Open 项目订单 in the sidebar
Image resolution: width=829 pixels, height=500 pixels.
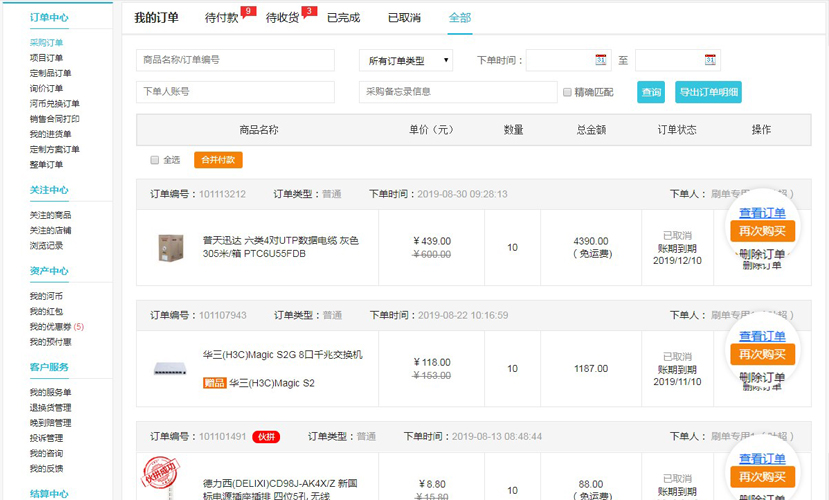point(46,58)
